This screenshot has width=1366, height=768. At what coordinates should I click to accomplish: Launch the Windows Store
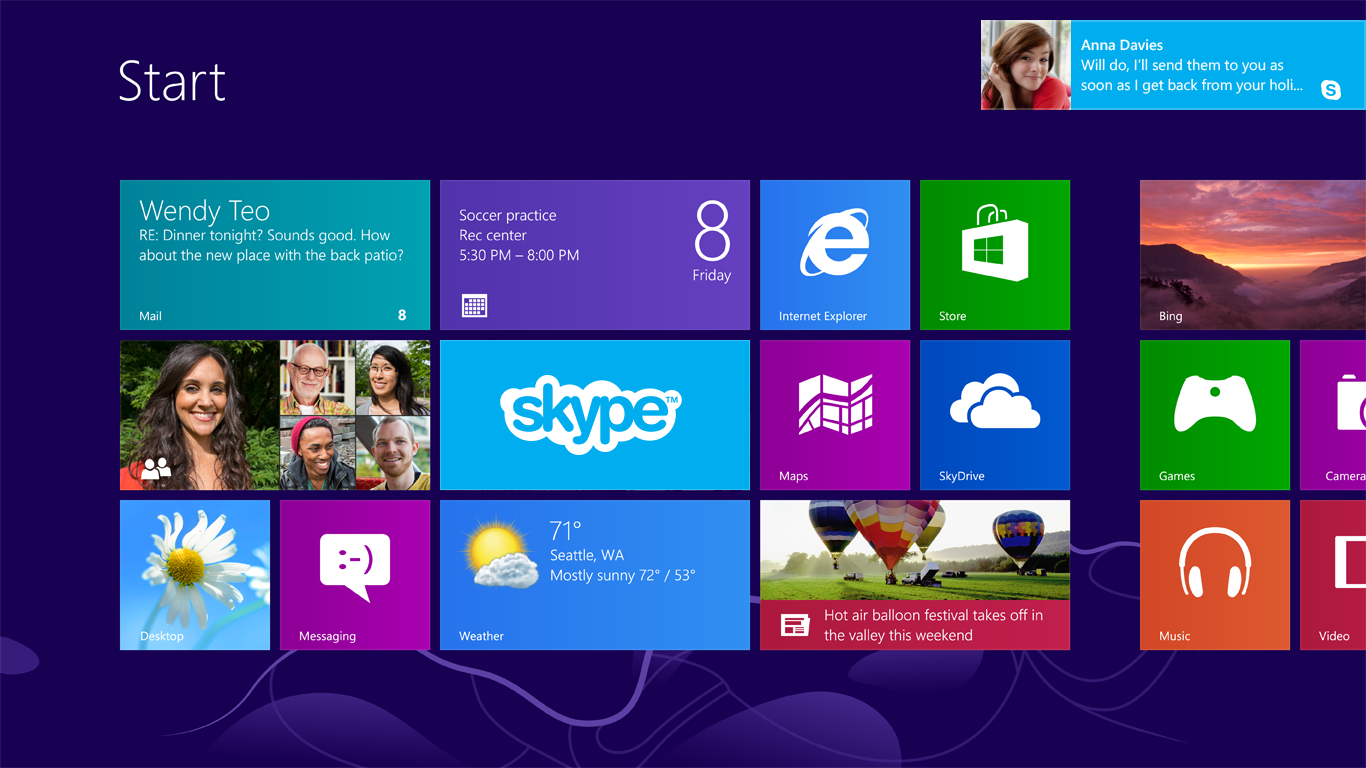[994, 254]
